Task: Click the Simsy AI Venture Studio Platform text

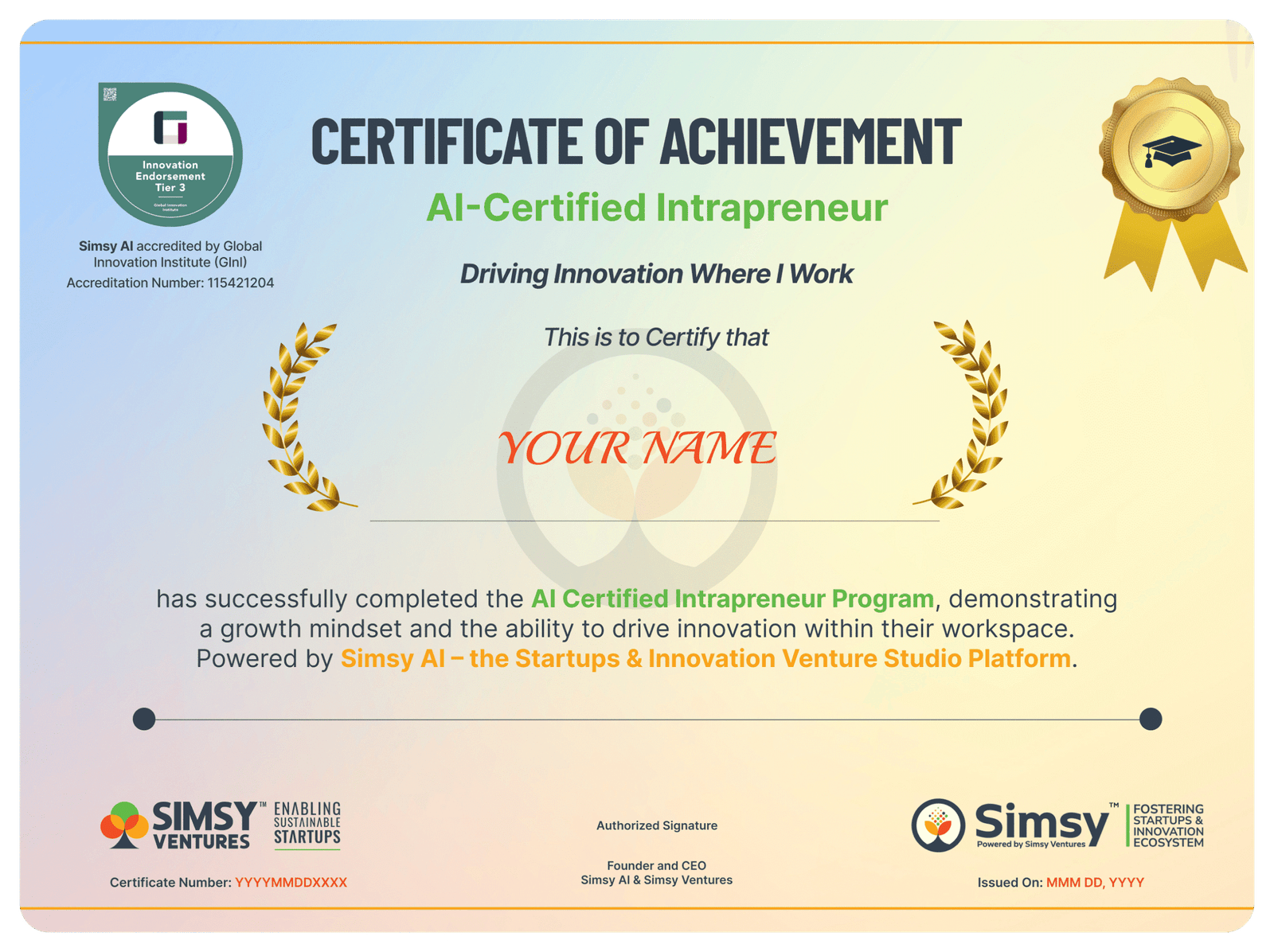Action: coord(705,659)
